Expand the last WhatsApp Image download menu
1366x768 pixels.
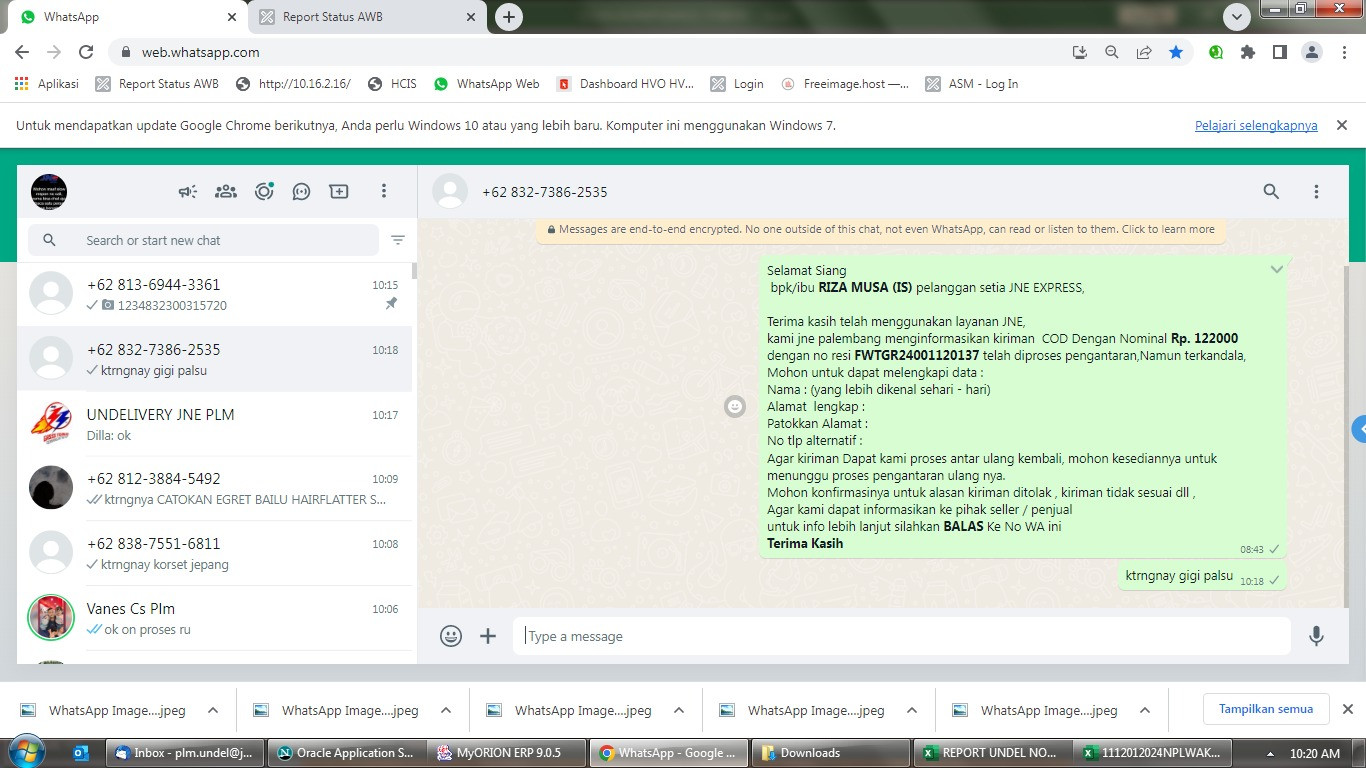(x=1145, y=710)
